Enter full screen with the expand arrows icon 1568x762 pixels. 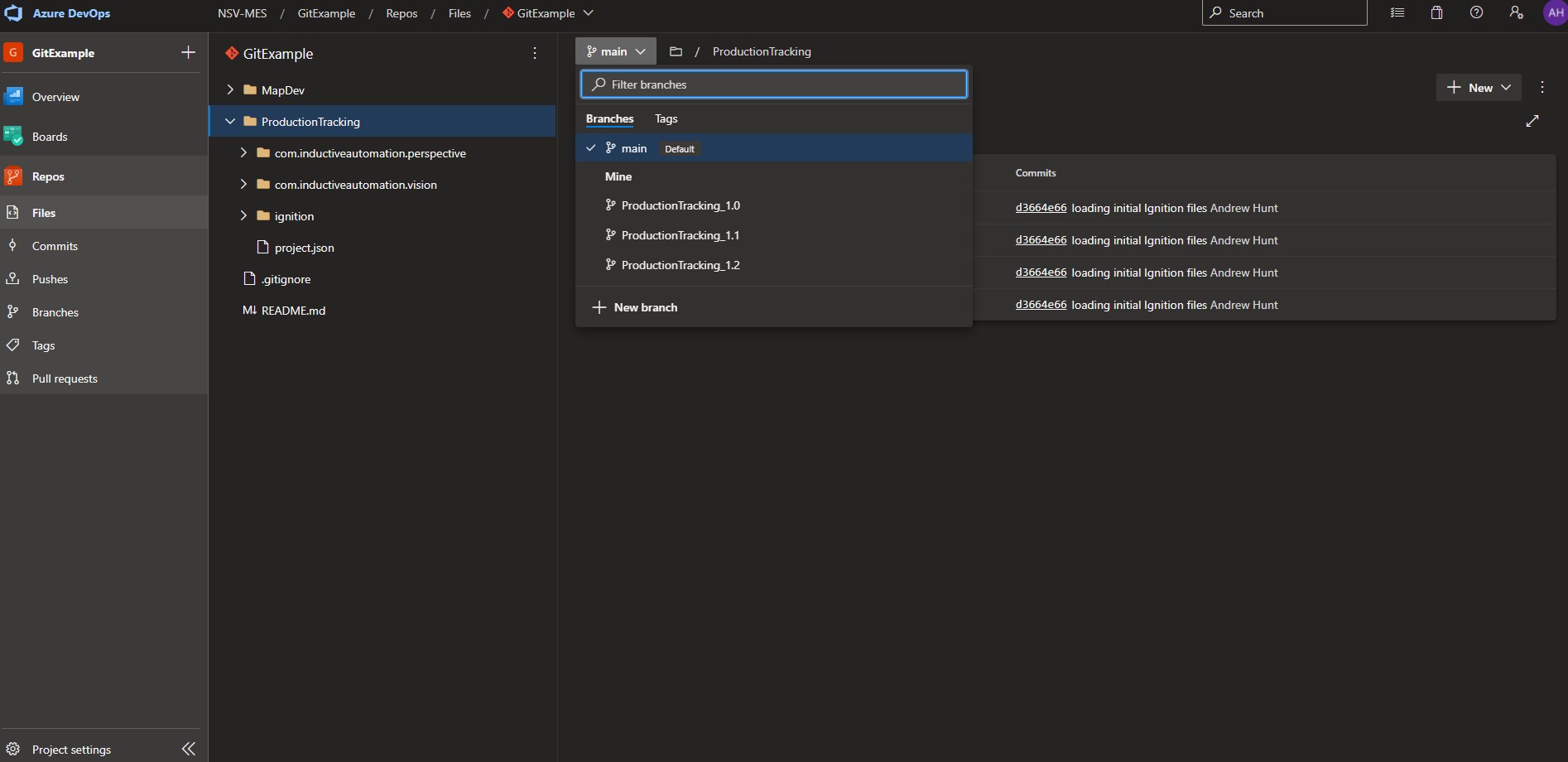click(1532, 121)
